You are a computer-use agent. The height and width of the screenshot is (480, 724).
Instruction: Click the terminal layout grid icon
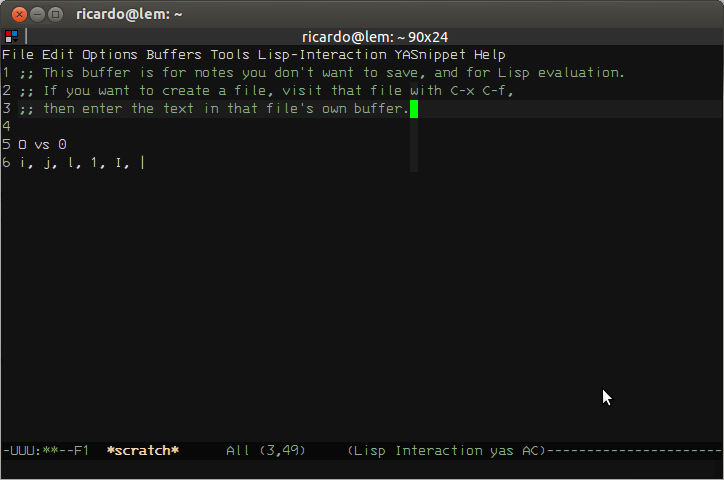11,36
